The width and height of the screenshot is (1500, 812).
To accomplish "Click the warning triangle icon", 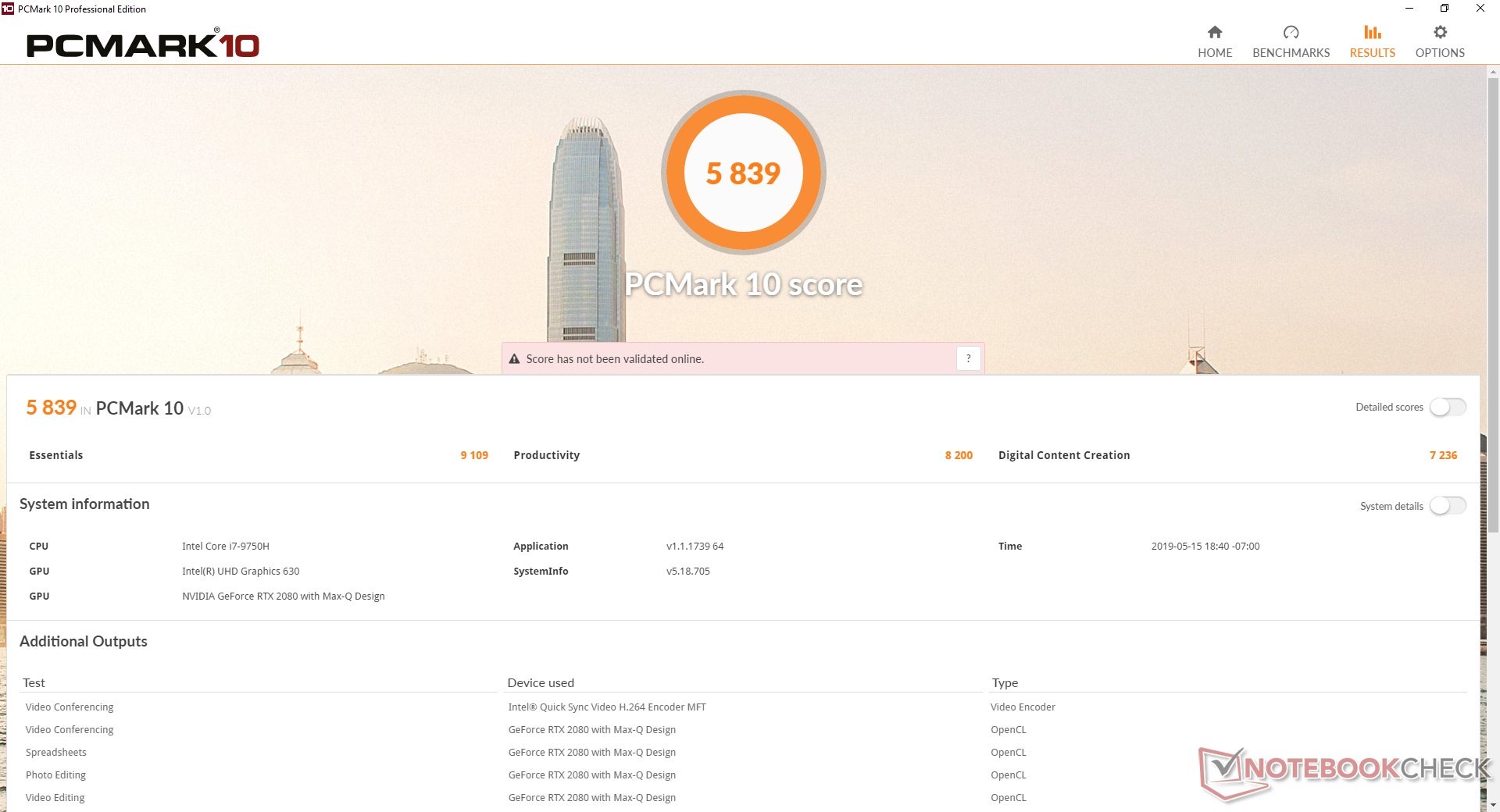I will [514, 359].
